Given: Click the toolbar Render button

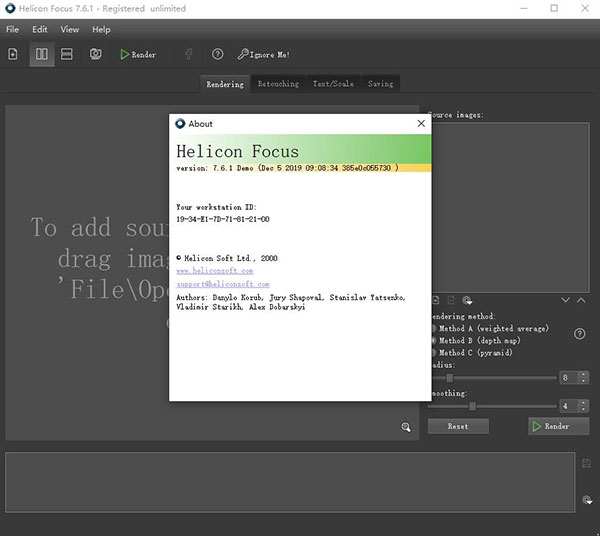Looking at the screenshot, I should (x=138, y=55).
